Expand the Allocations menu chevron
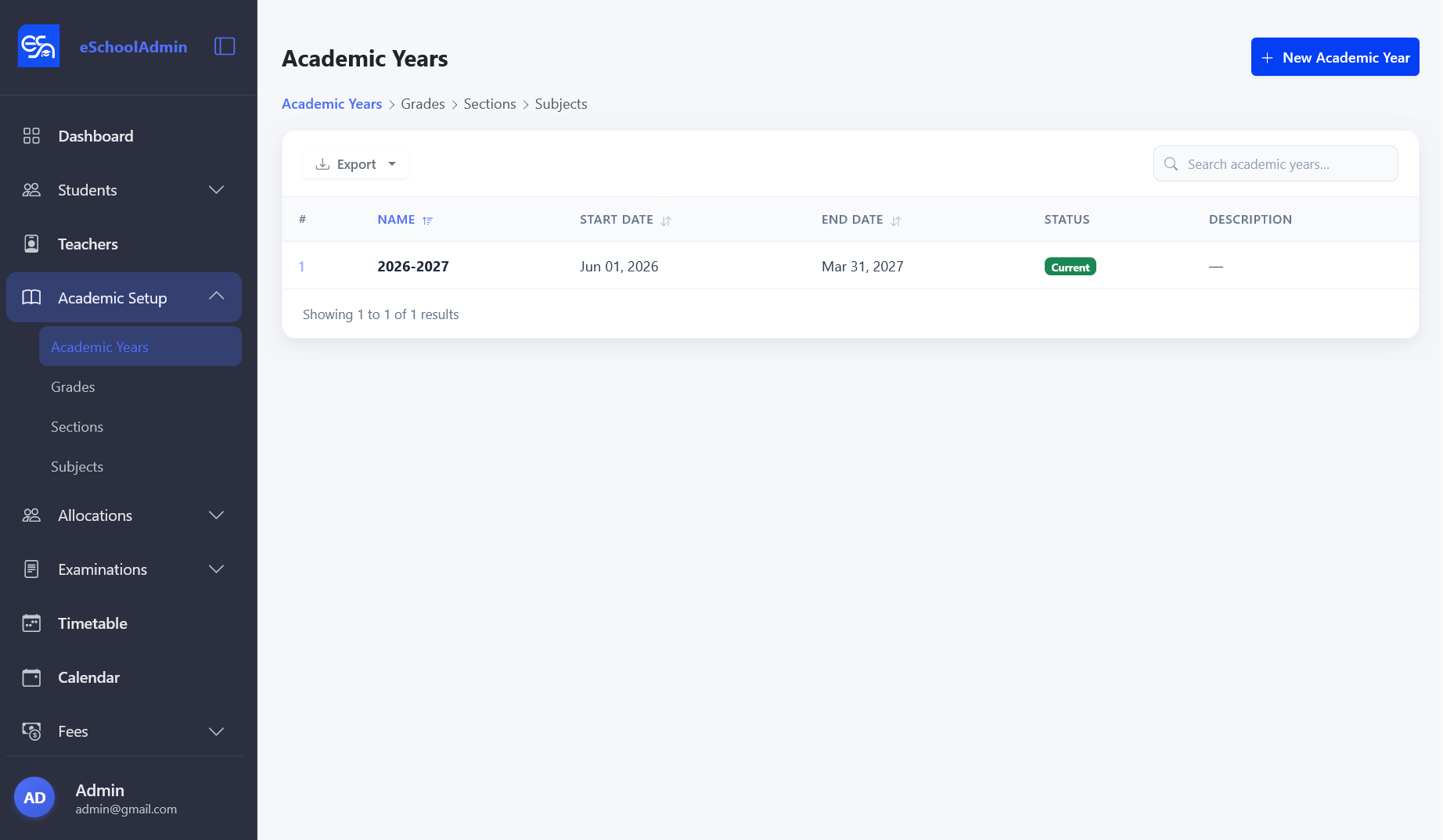 (x=217, y=515)
